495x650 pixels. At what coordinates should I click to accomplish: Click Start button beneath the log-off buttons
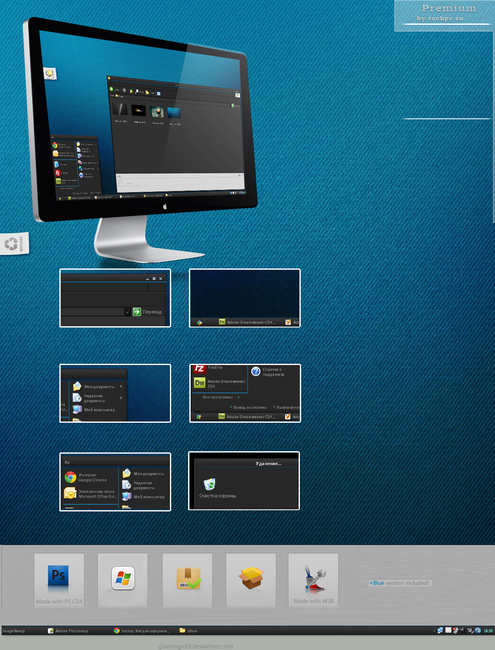(199, 417)
